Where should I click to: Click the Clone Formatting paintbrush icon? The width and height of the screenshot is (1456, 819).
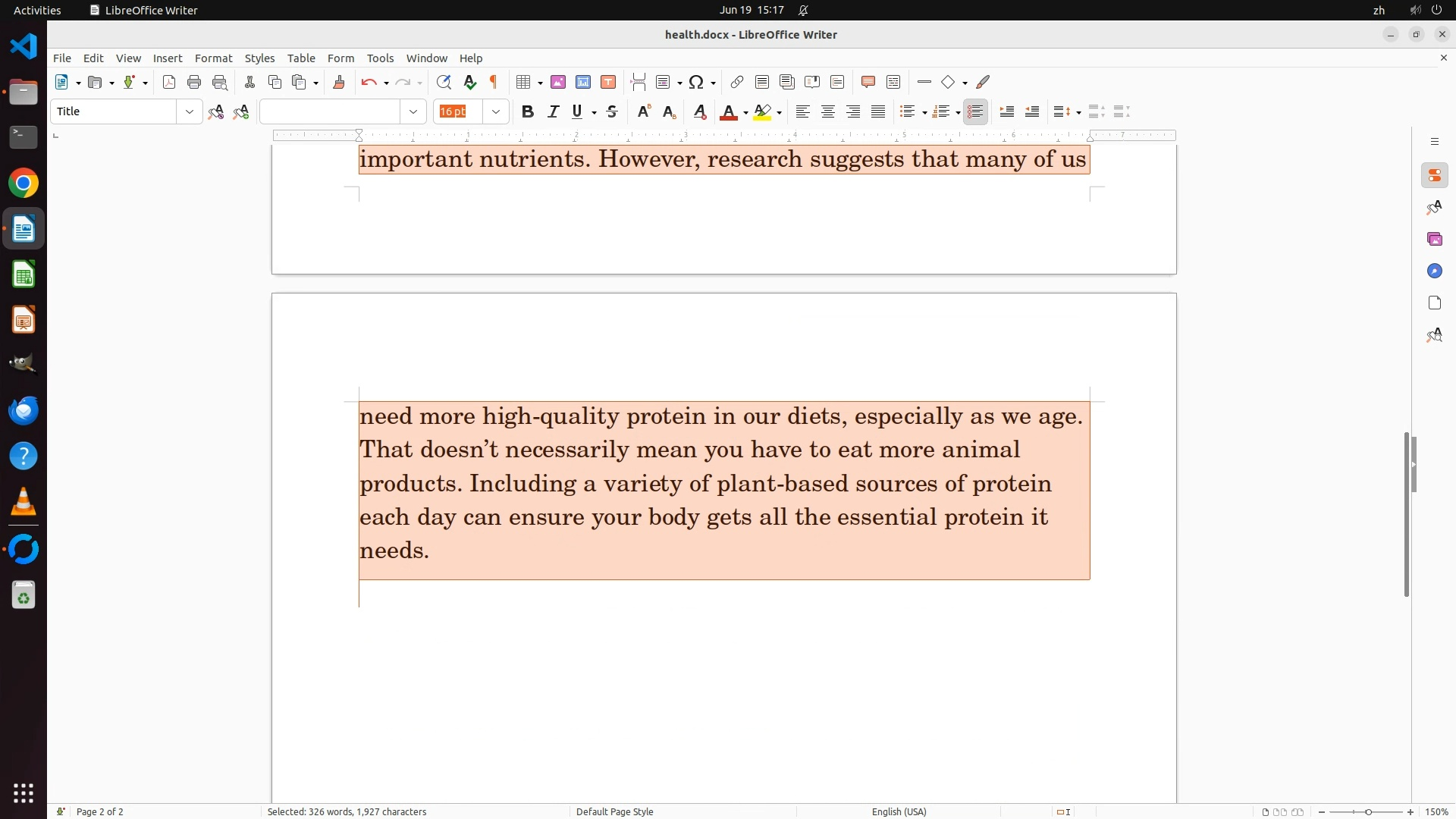point(339,82)
